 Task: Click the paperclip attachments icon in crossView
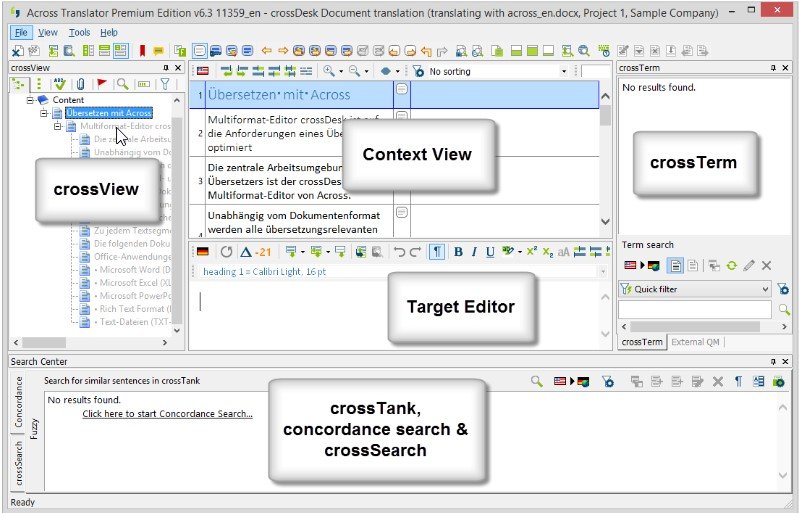81,84
